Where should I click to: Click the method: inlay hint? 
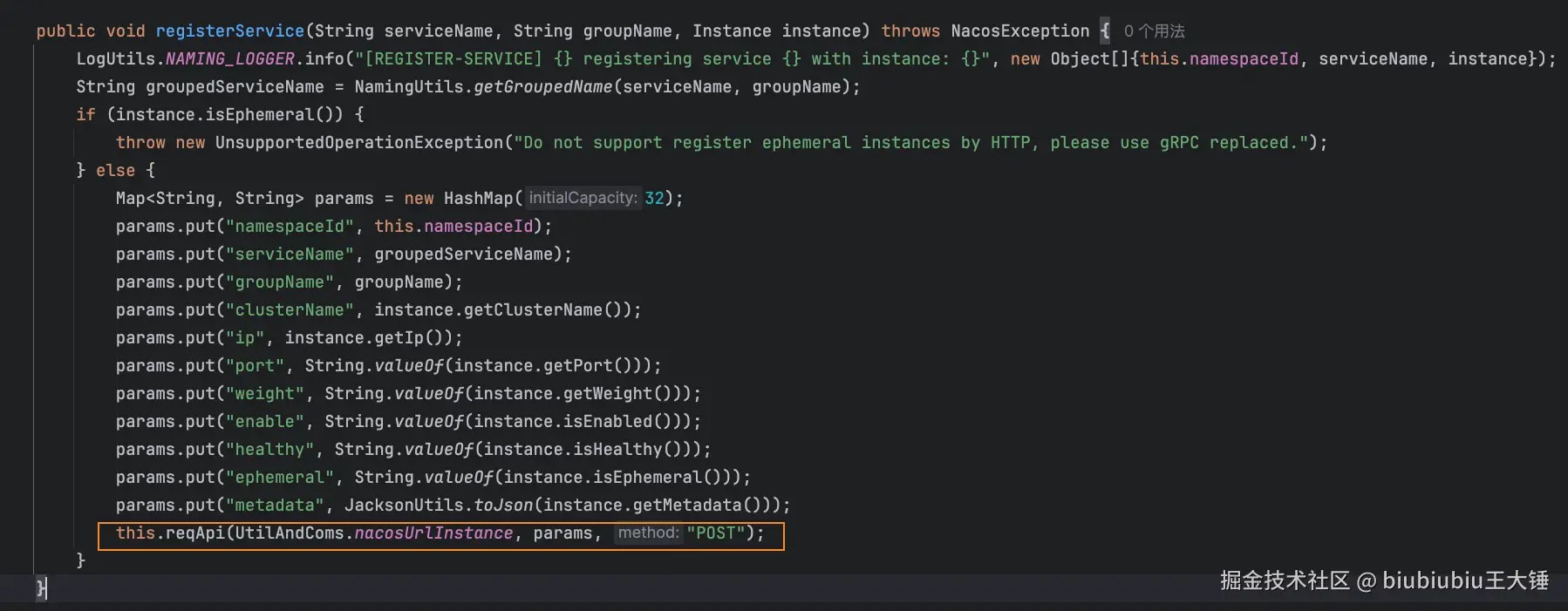[x=648, y=533]
